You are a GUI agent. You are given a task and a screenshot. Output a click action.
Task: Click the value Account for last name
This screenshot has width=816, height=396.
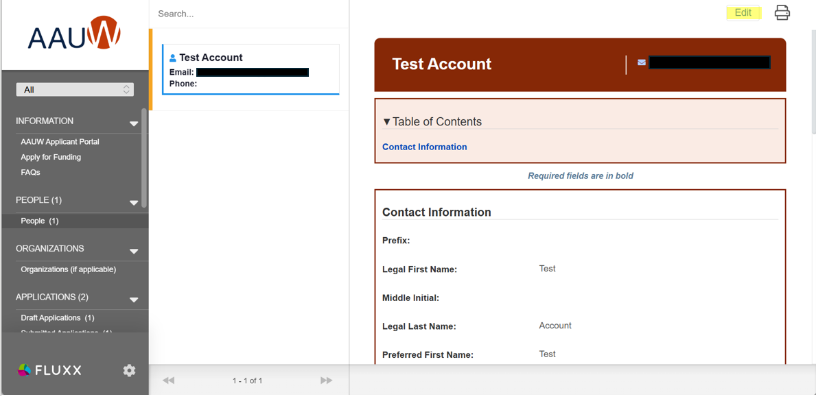point(555,326)
